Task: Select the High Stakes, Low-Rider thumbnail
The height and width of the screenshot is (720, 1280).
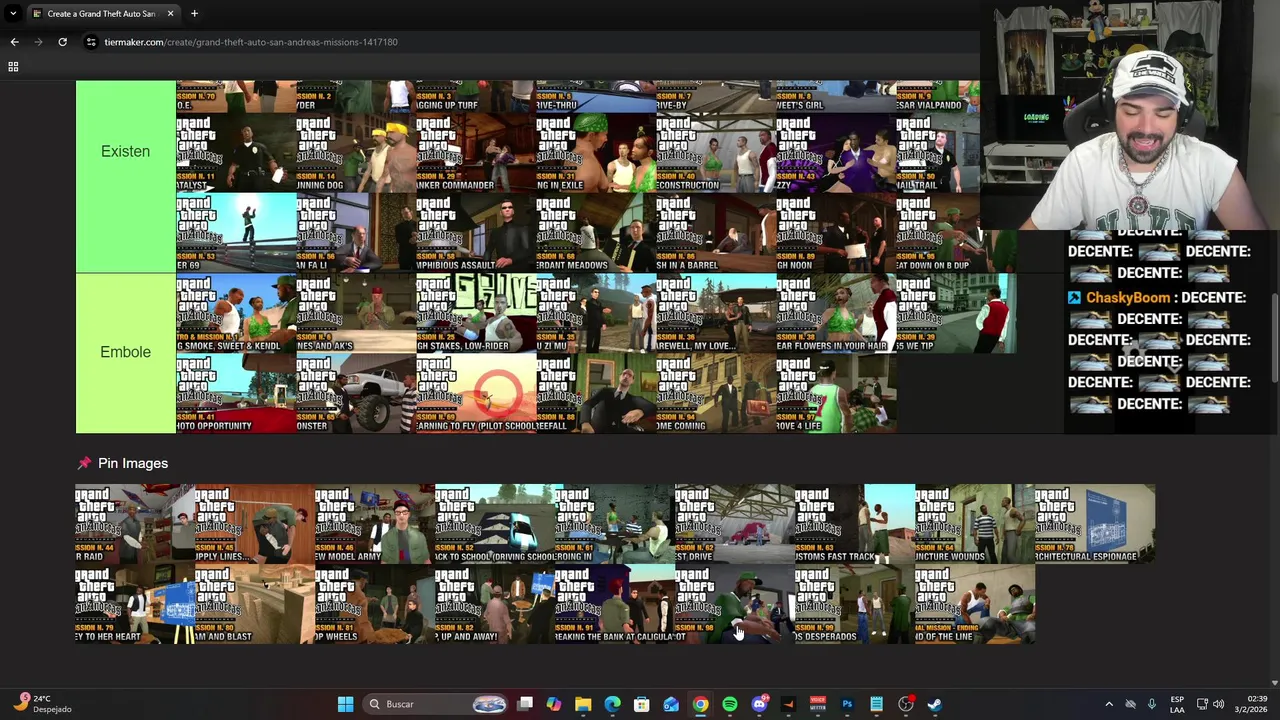Action: pos(475,313)
